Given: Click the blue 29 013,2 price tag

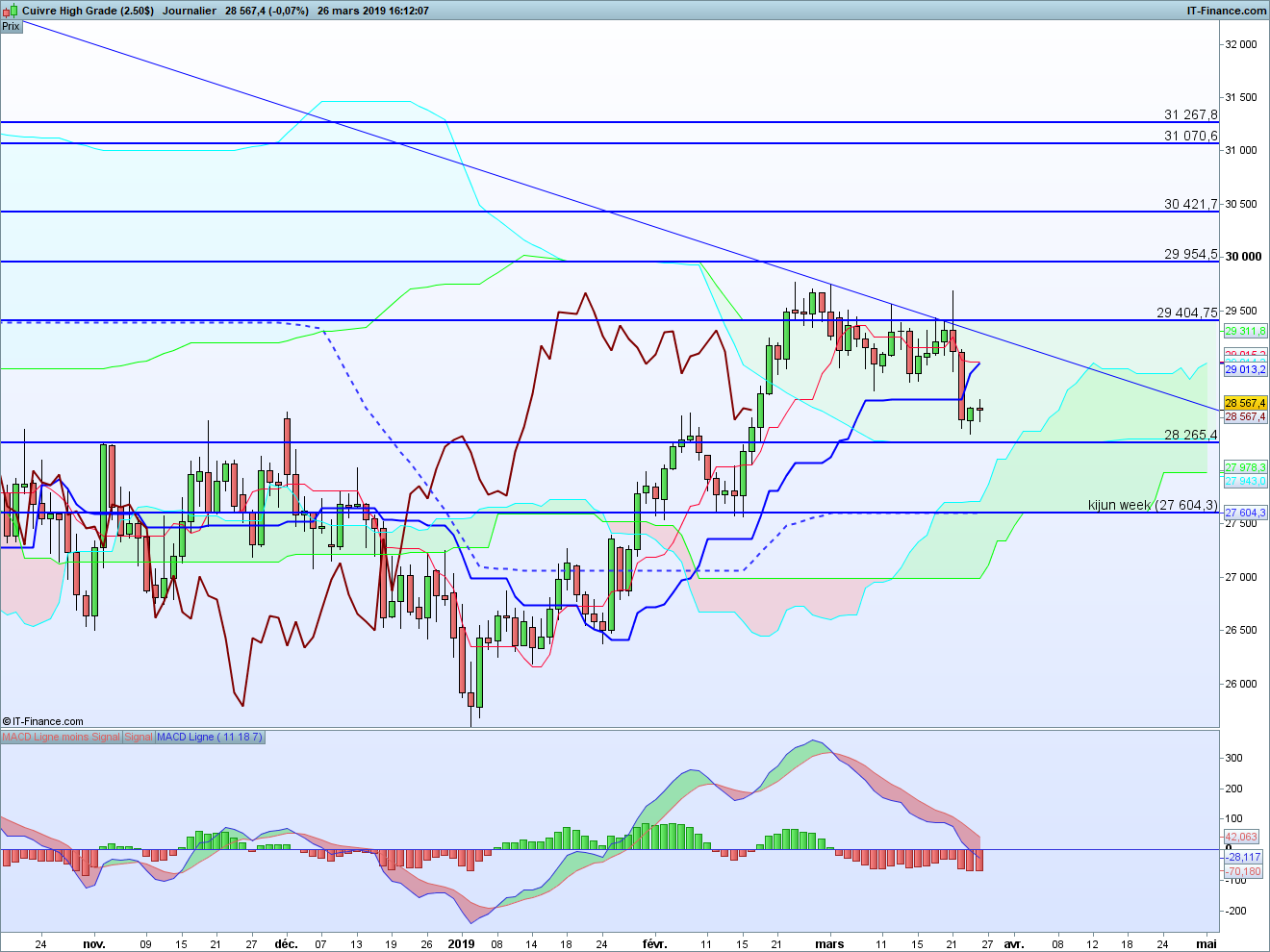Looking at the screenshot, I should point(1245,369).
